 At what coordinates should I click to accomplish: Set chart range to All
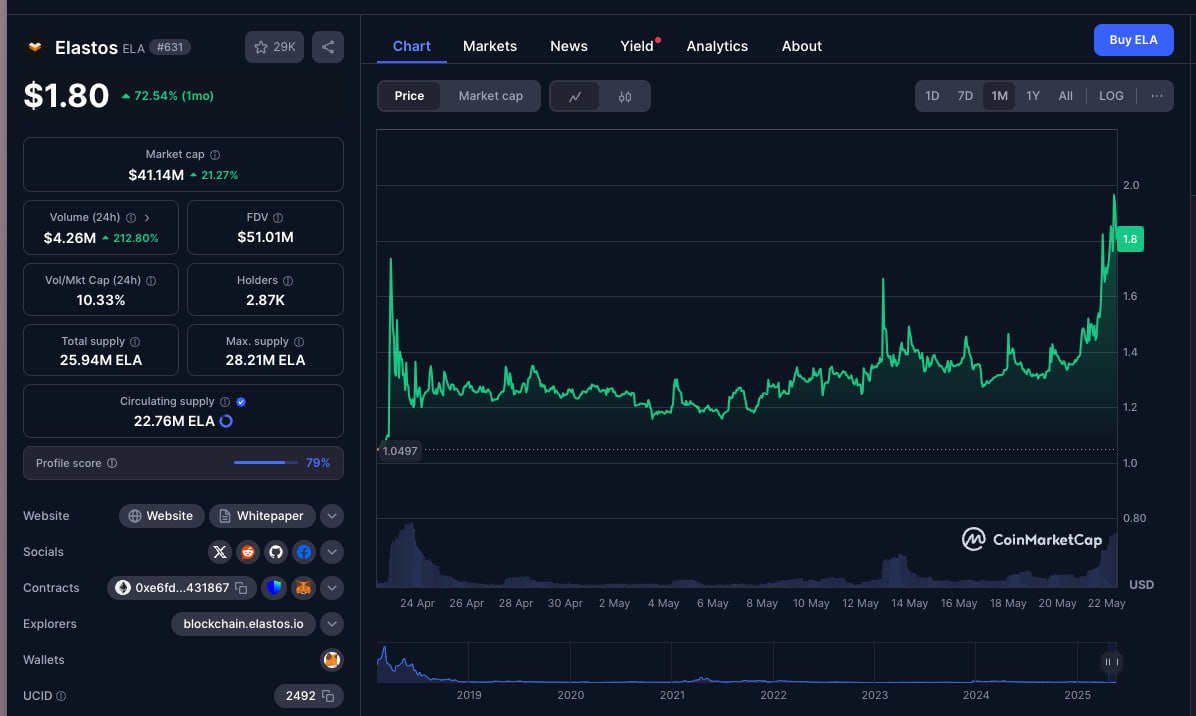click(1066, 96)
